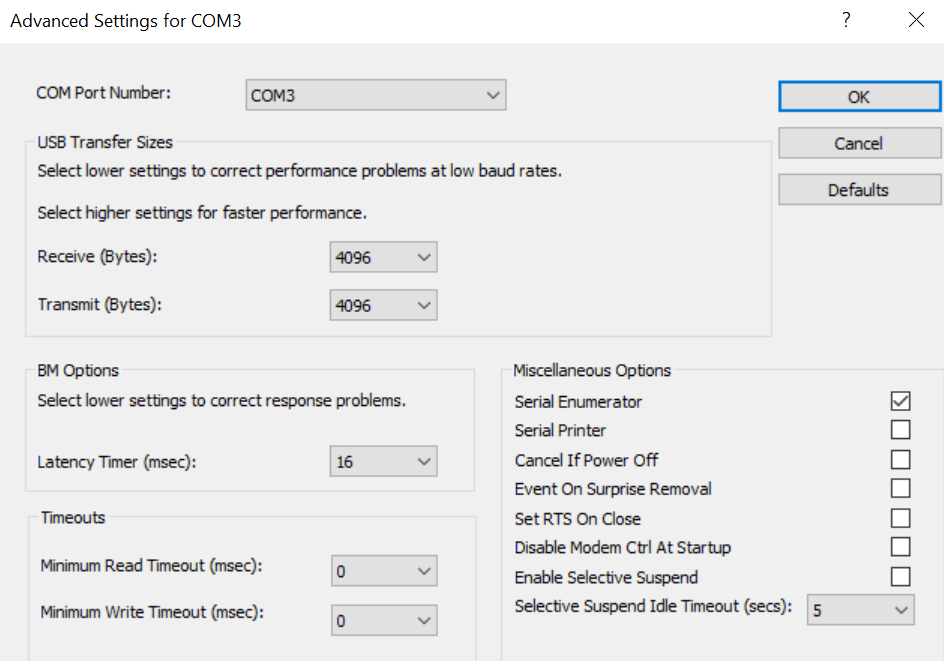Open the Latency Timer dropdown
Screen dimensions: 944x661
tap(384, 462)
